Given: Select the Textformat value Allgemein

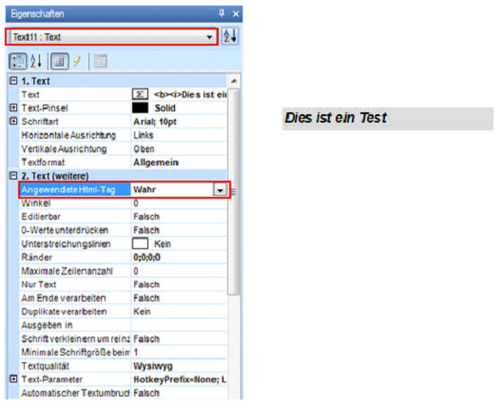Looking at the screenshot, I should [156, 162].
